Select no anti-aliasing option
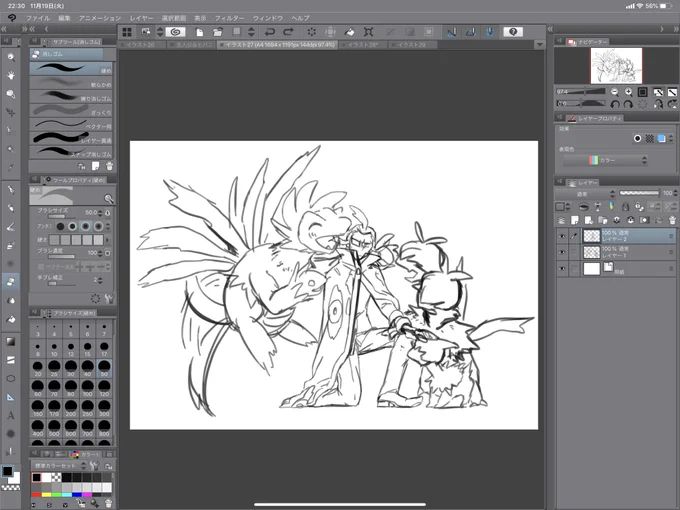Screen dimensions: 680x510 coord(60,226)
